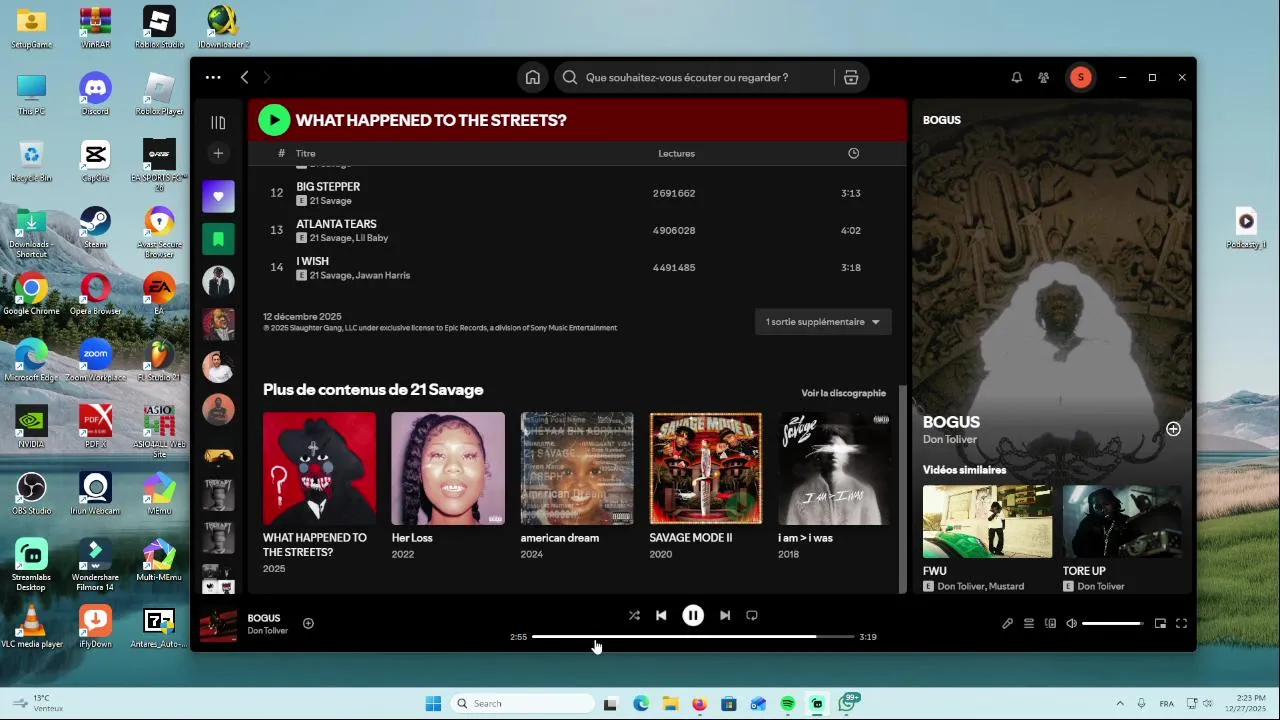Play the WHAT HAPPENED TO THE STREETS? album
The image size is (1280, 720).
pyautogui.click(x=274, y=120)
